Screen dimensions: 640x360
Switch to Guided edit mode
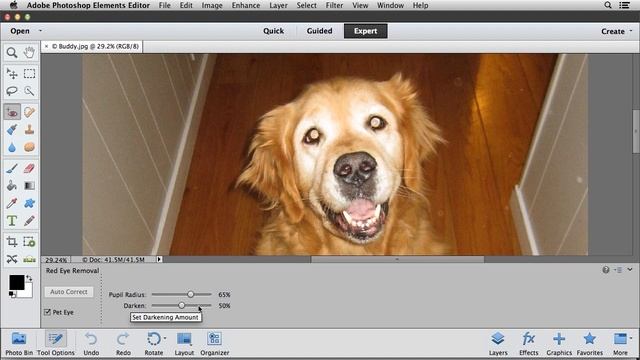(319, 31)
